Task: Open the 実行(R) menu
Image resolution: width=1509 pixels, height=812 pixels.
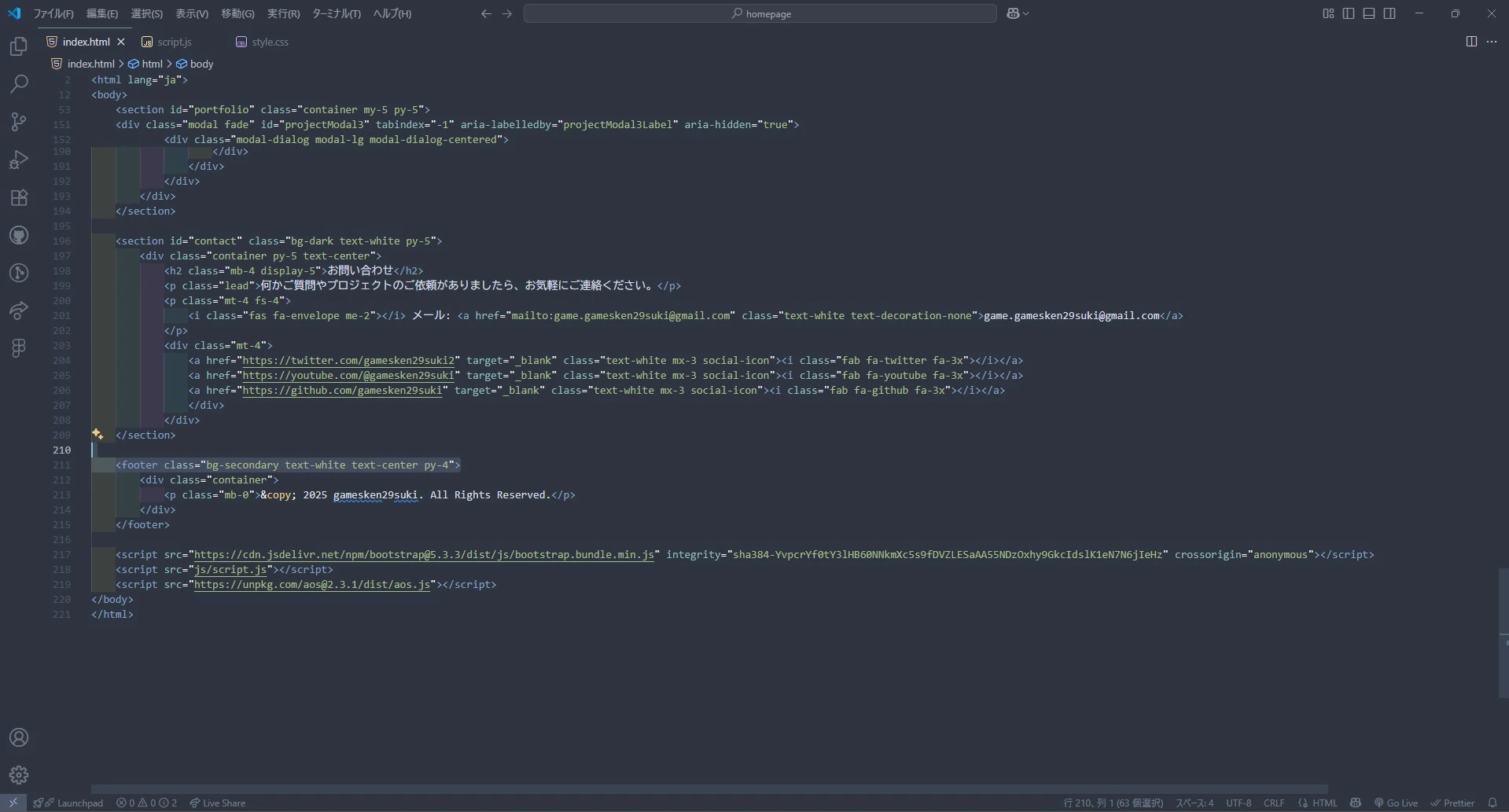Action: pyautogui.click(x=283, y=13)
